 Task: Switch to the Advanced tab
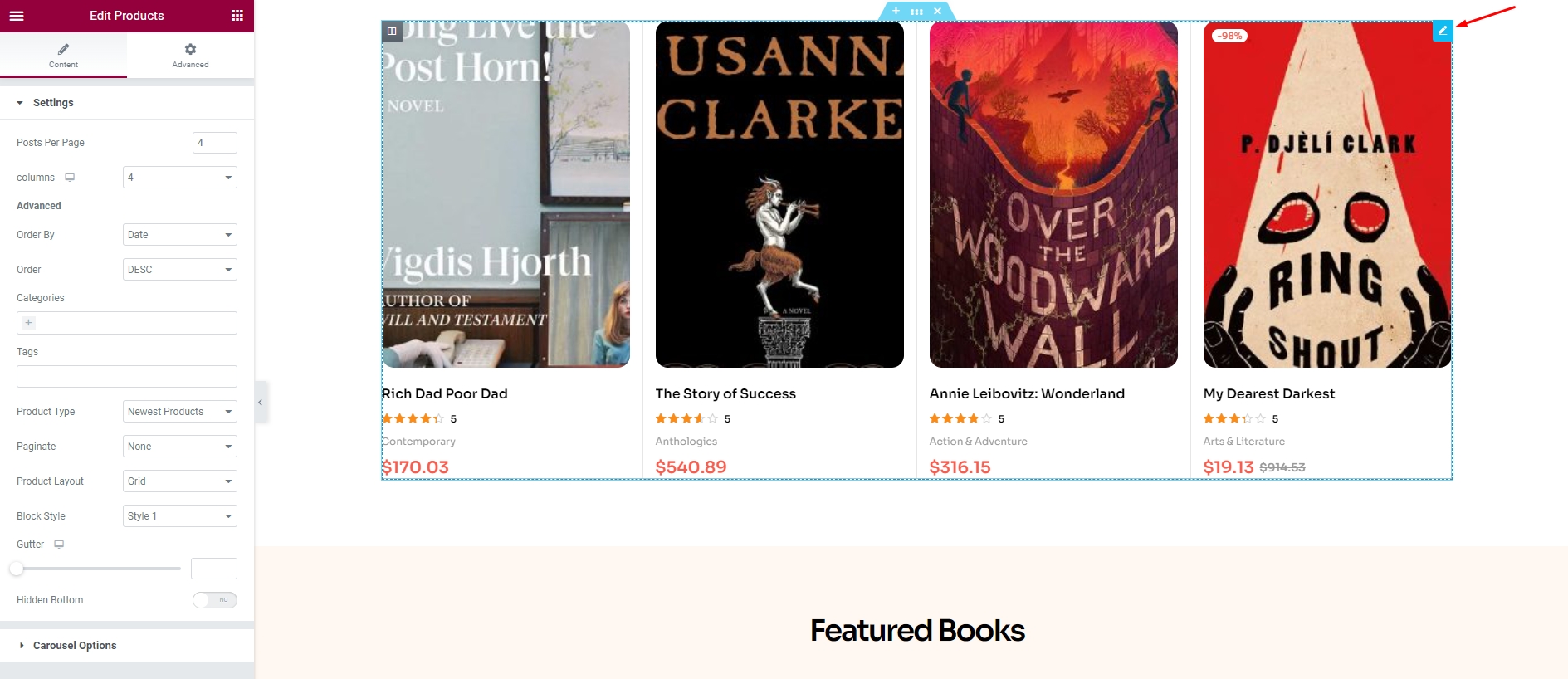(190, 56)
